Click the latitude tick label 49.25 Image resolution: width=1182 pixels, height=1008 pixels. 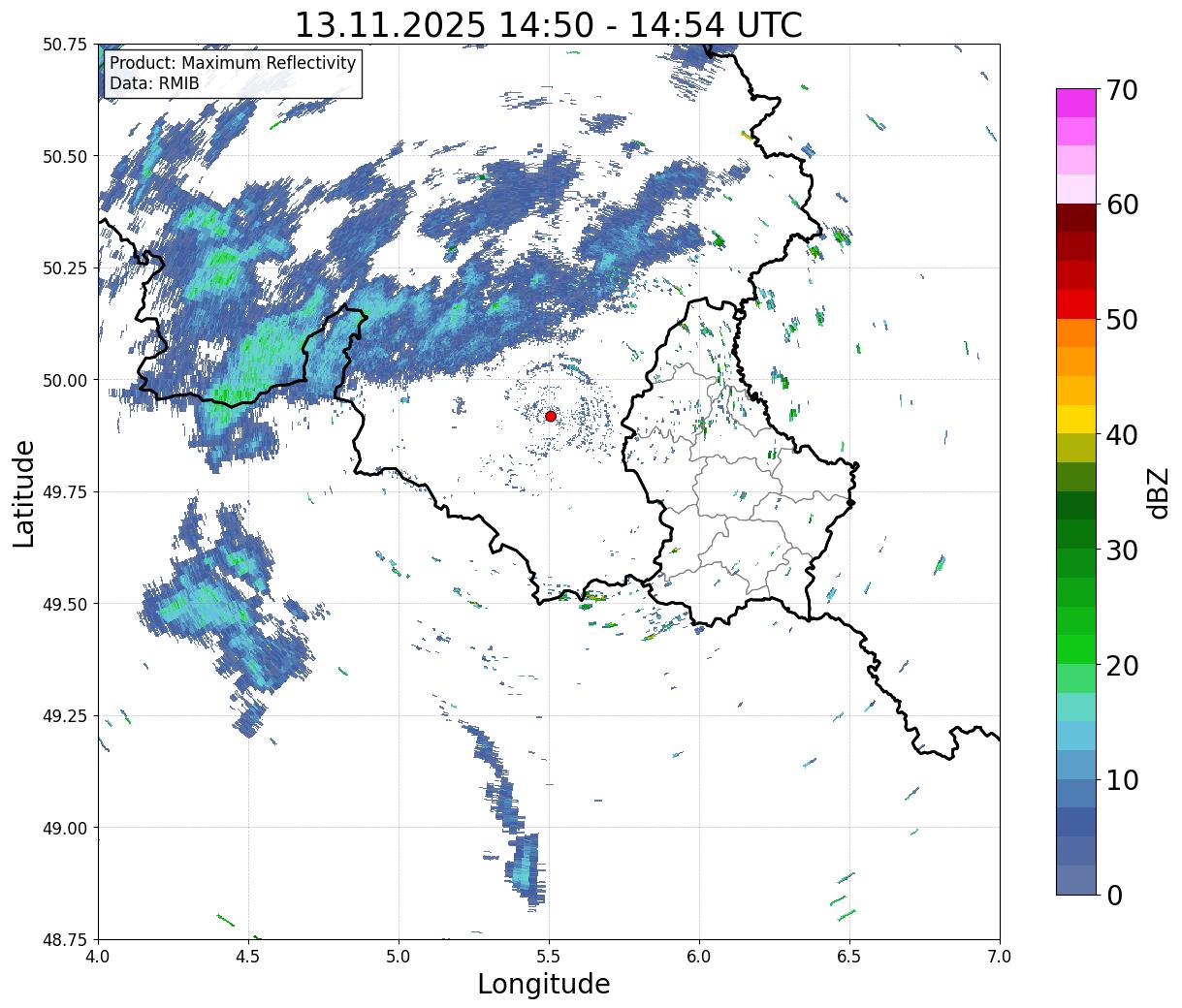[x=65, y=716]
